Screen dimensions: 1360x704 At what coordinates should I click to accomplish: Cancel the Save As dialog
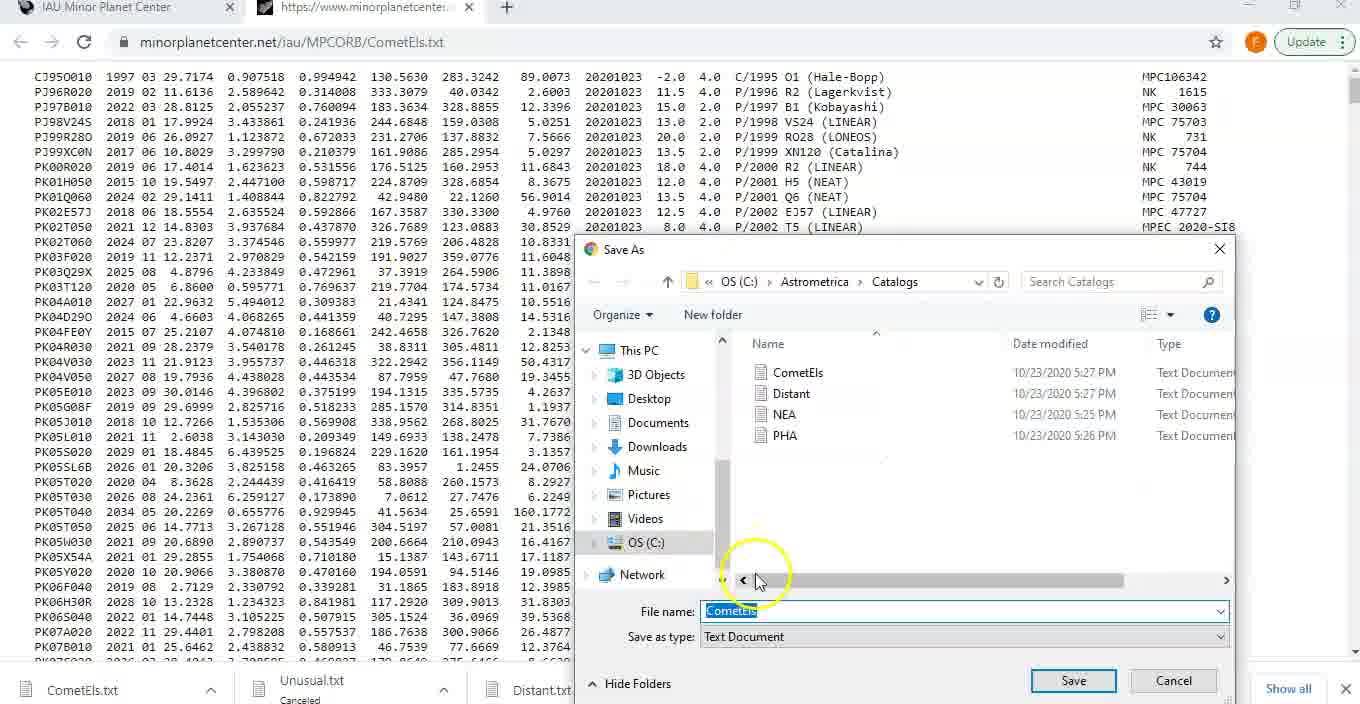point(1173,681)
